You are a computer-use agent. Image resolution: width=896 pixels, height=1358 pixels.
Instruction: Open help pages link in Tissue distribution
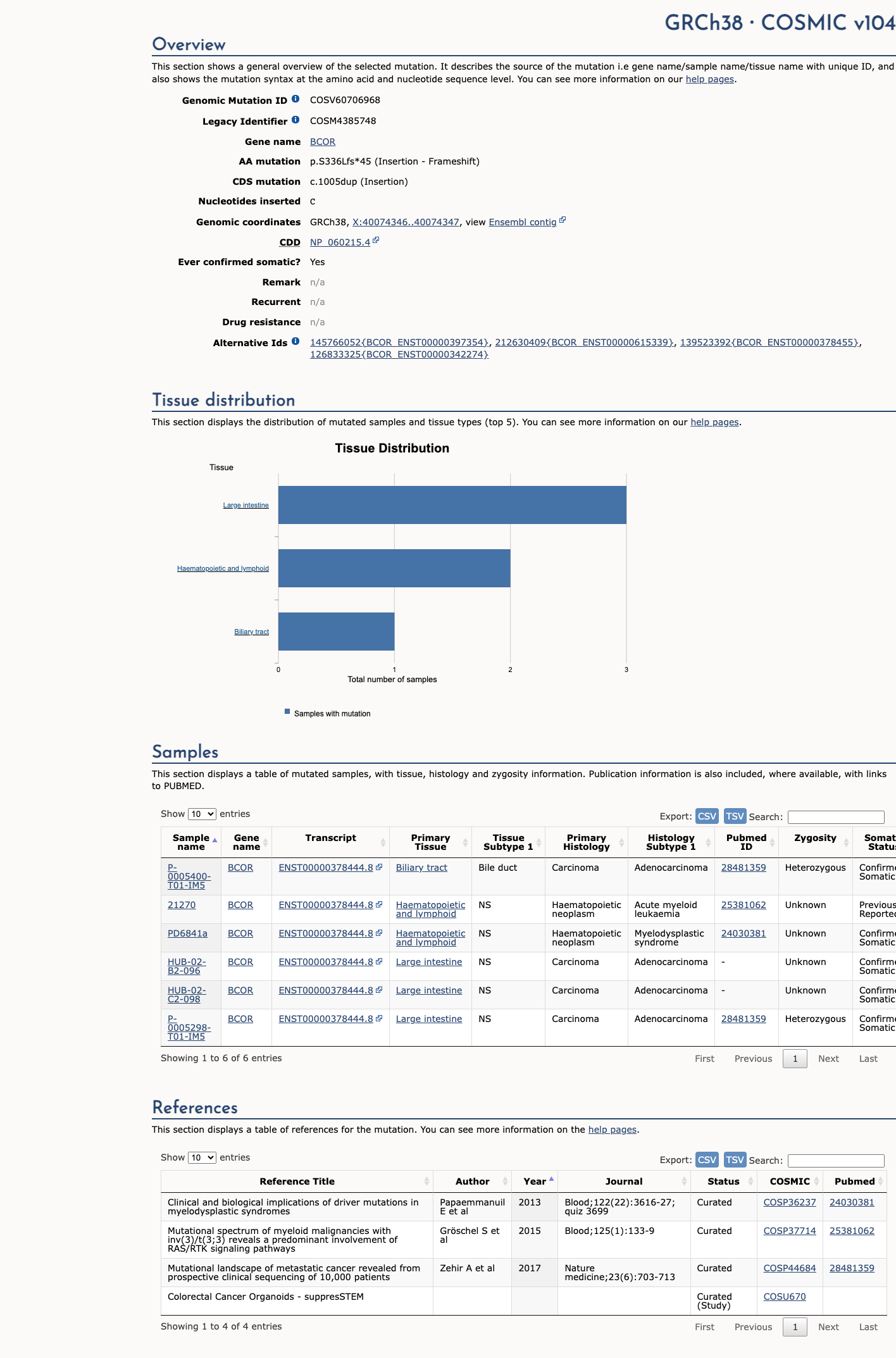tap(714, 422)
